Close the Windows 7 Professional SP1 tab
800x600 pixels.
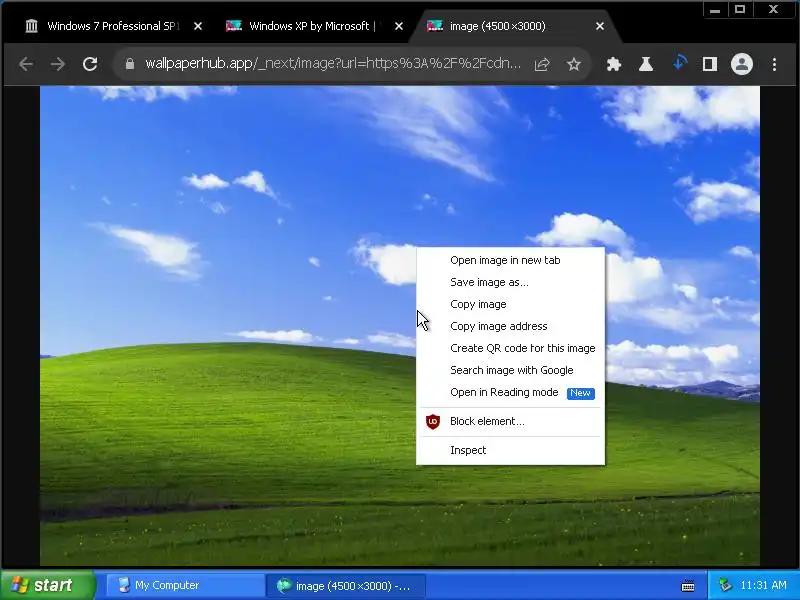coord(198,26)
